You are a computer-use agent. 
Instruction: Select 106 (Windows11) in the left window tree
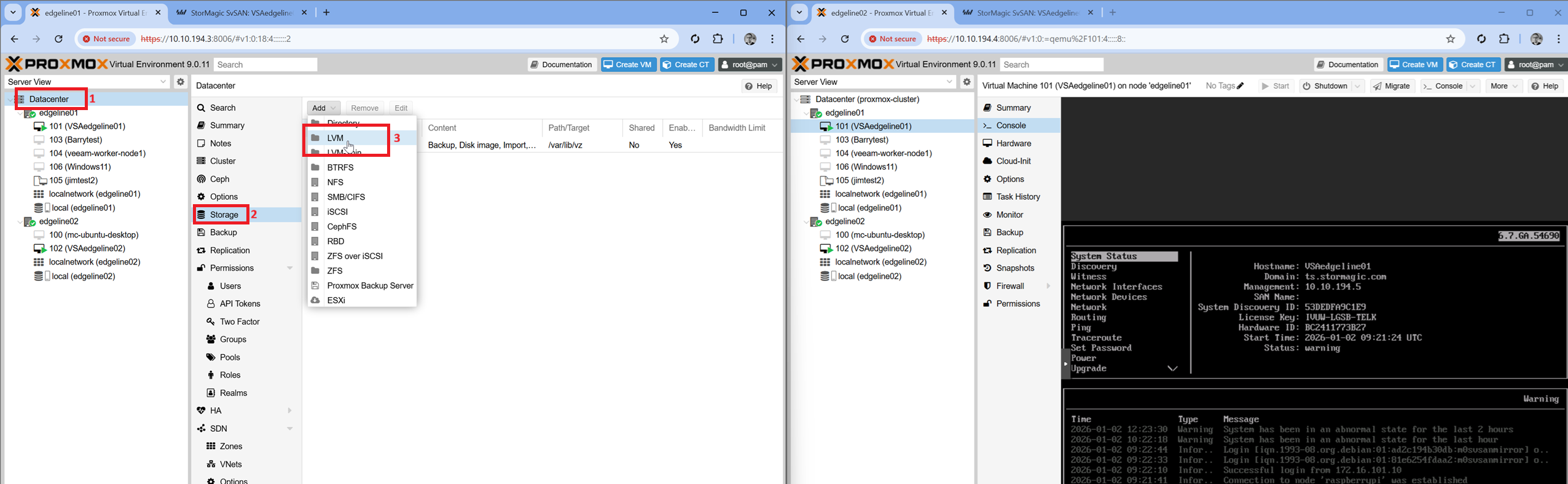pyautogui.click(x=80, y=167)
